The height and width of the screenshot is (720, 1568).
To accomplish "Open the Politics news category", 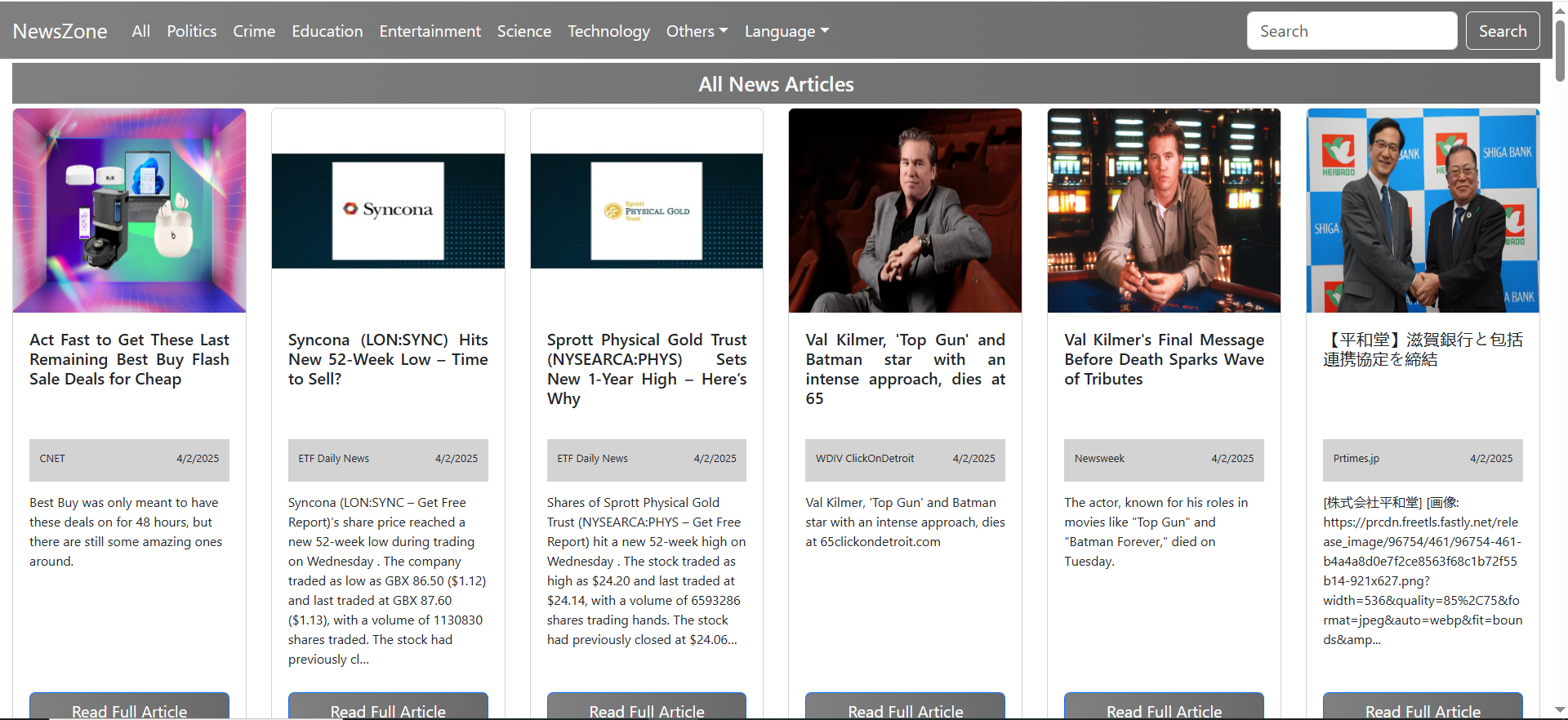I will 192,31.
